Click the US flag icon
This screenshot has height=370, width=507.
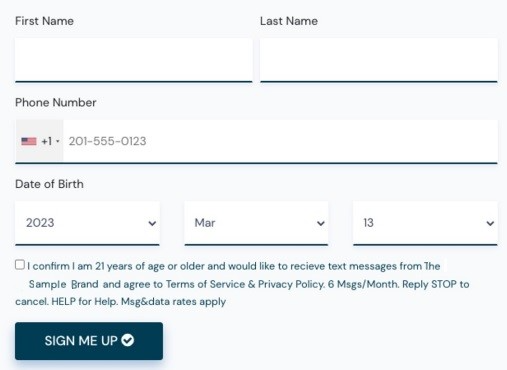(29, 141)
